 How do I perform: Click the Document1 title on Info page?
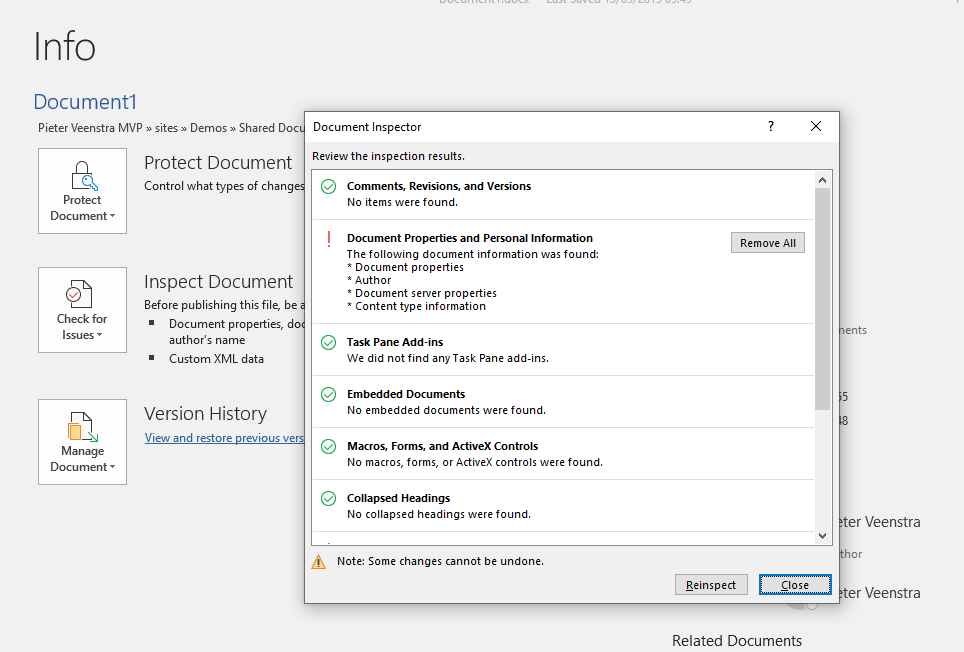click(85, 101)
